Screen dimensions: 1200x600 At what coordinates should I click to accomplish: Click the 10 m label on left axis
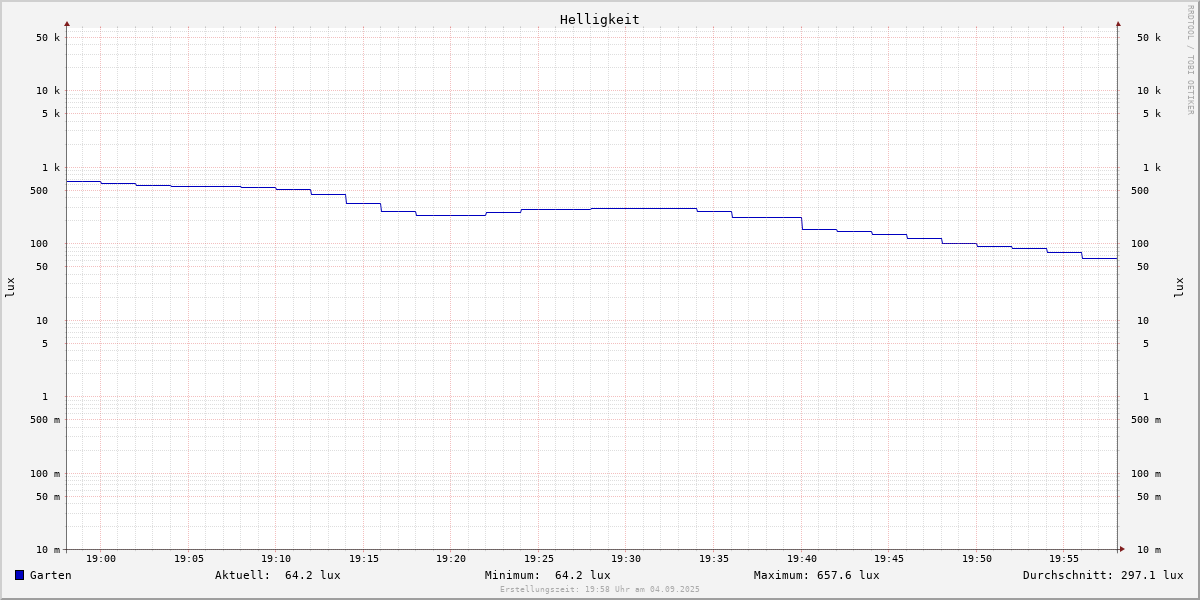pos(48,550)
